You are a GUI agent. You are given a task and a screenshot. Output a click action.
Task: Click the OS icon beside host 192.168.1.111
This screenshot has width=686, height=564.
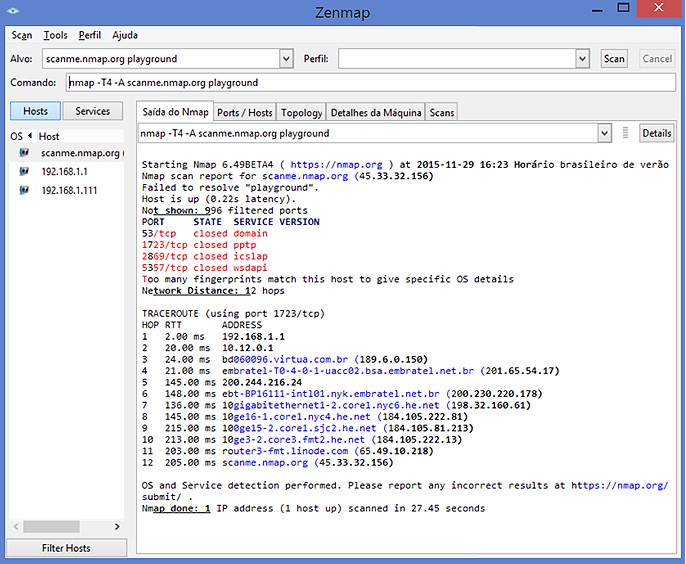22,190
